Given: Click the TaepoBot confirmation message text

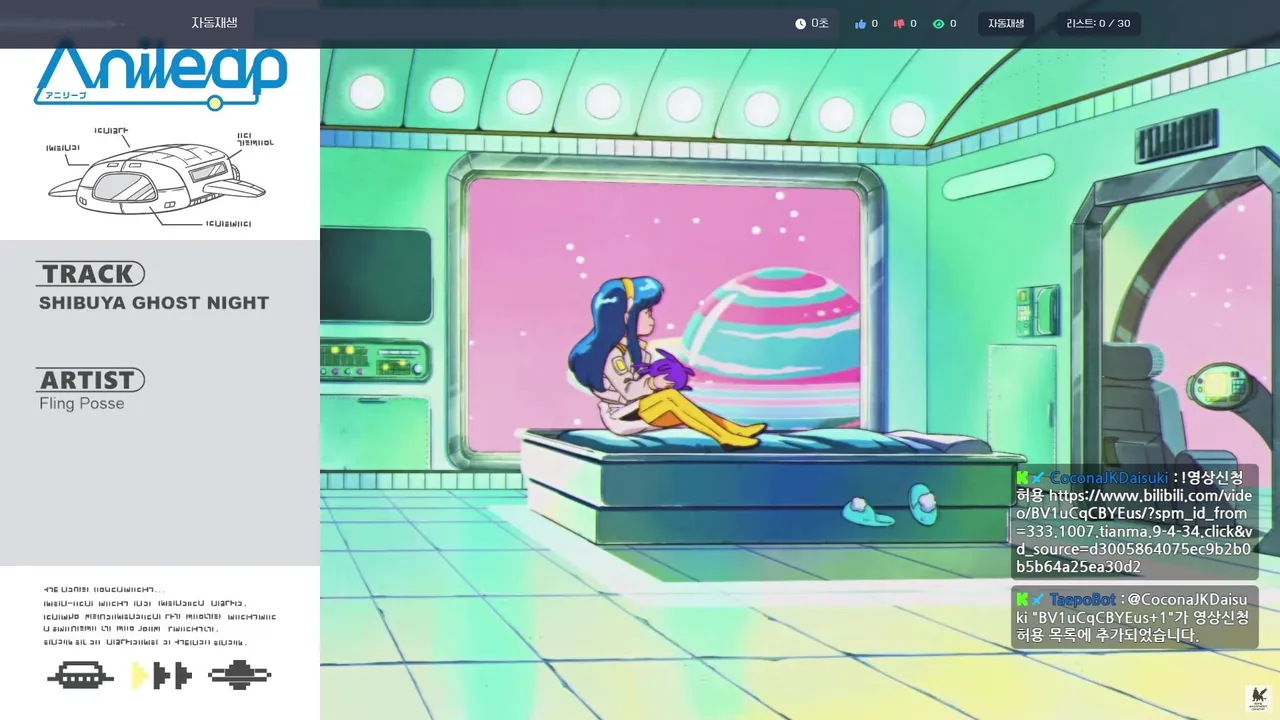Looking at the screenshot, I should click(1133, 618).
